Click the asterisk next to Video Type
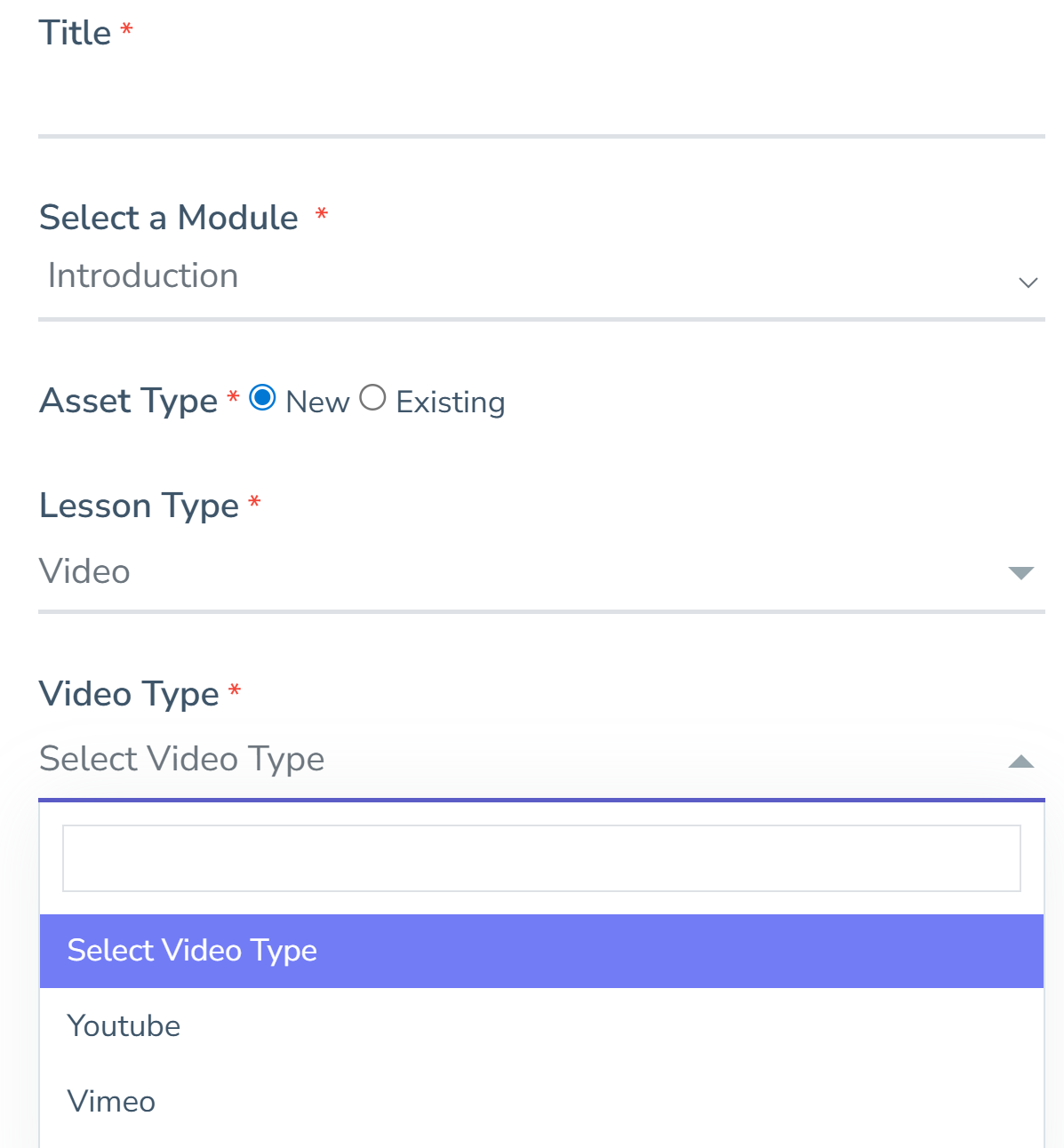The width and height of the screenshot is (1064, 1148). click(236, 690)
